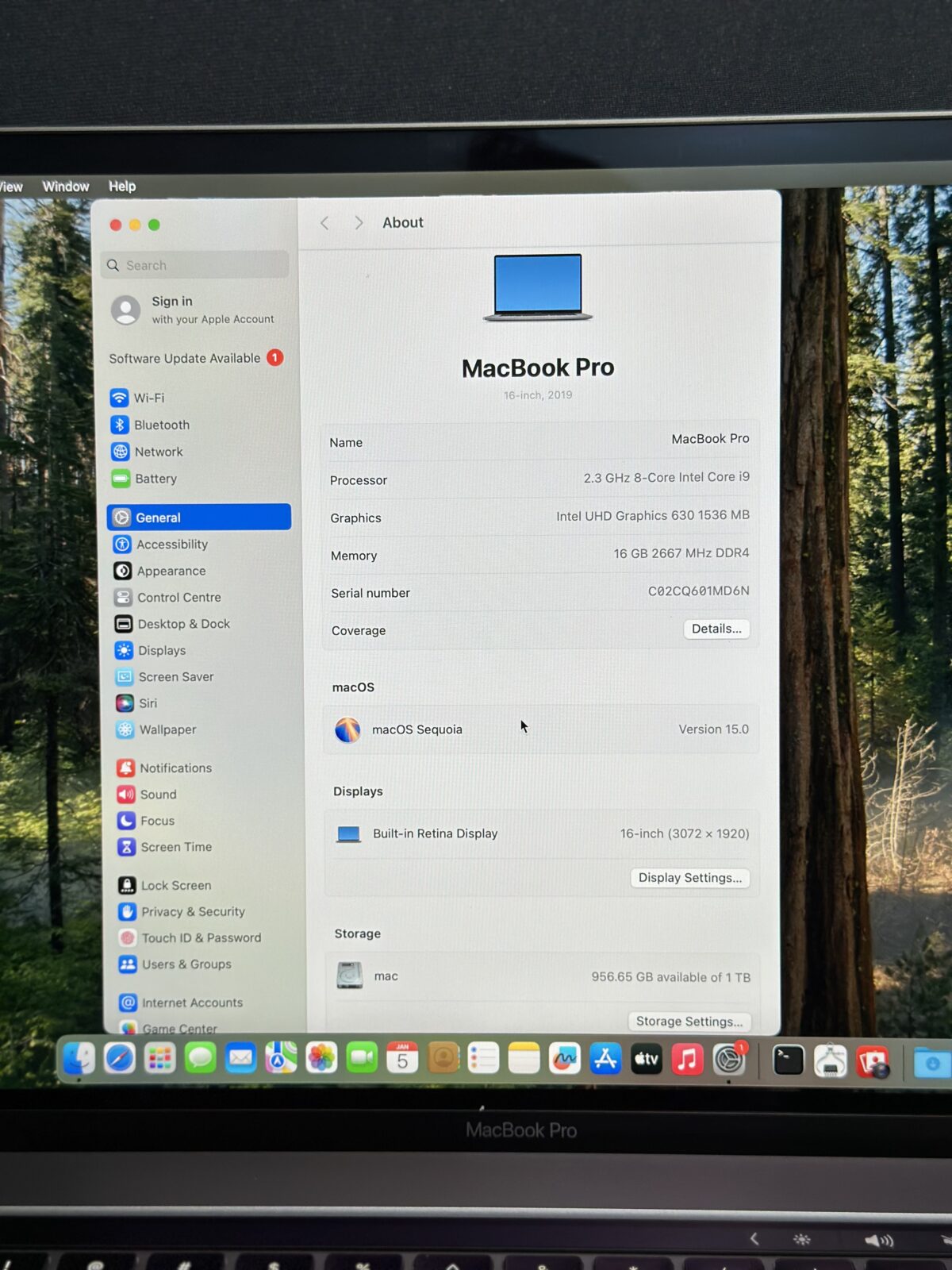Screen dimensions: 952x1270
Task: Click Sign in with your Apple Account
Action: [x=194, y=310]
